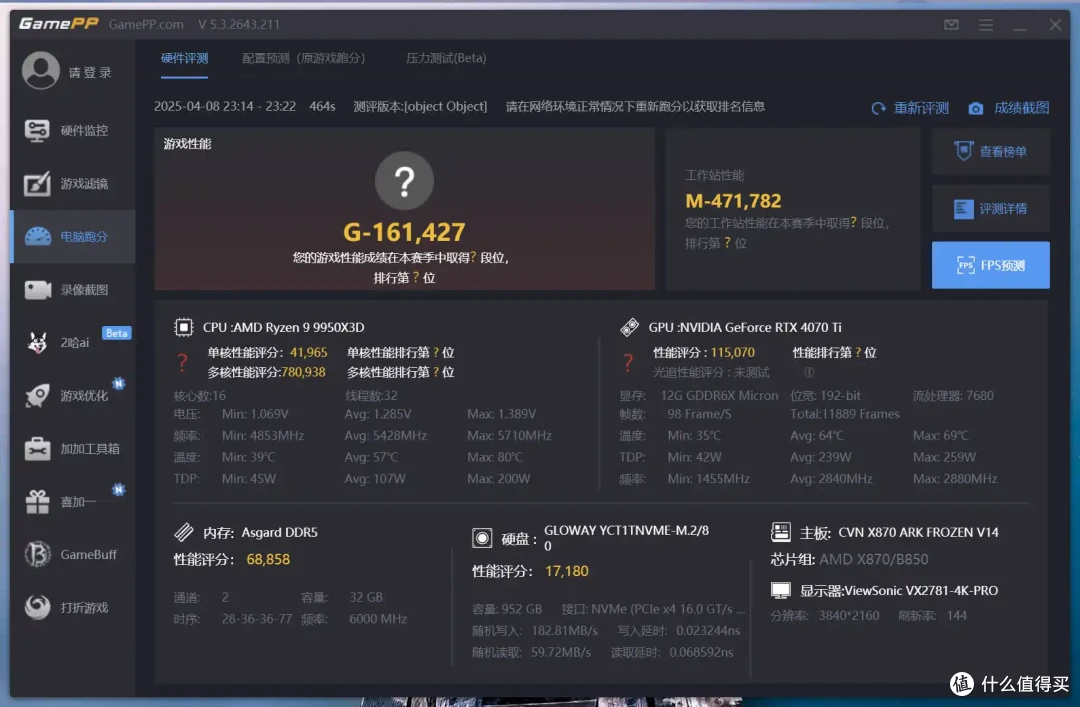Click the game performance question mark badge

tap(404, 181)
